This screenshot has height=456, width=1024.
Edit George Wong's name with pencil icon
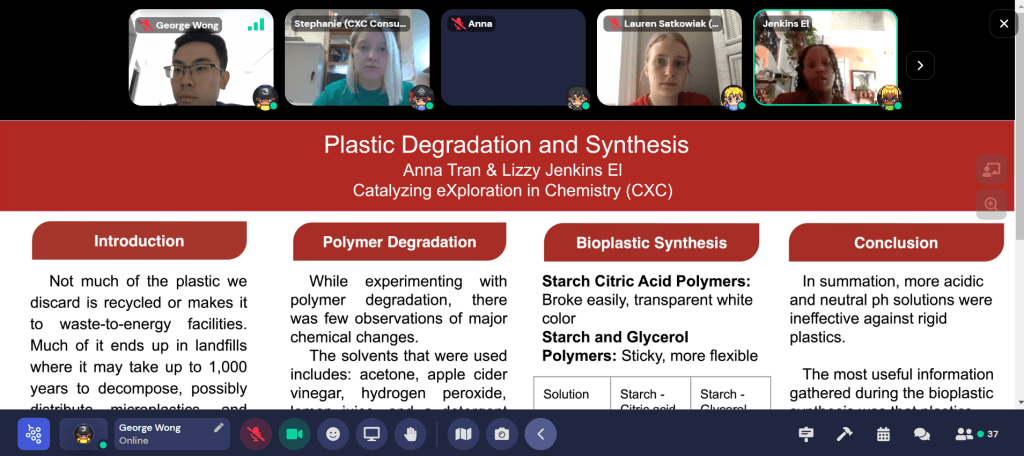pos(219,428)
